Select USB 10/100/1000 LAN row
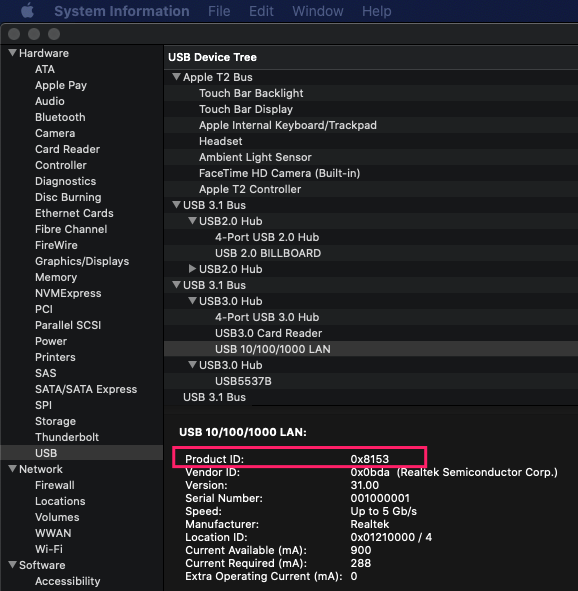This screenshot has width=578, height=591. coord(371,349)
